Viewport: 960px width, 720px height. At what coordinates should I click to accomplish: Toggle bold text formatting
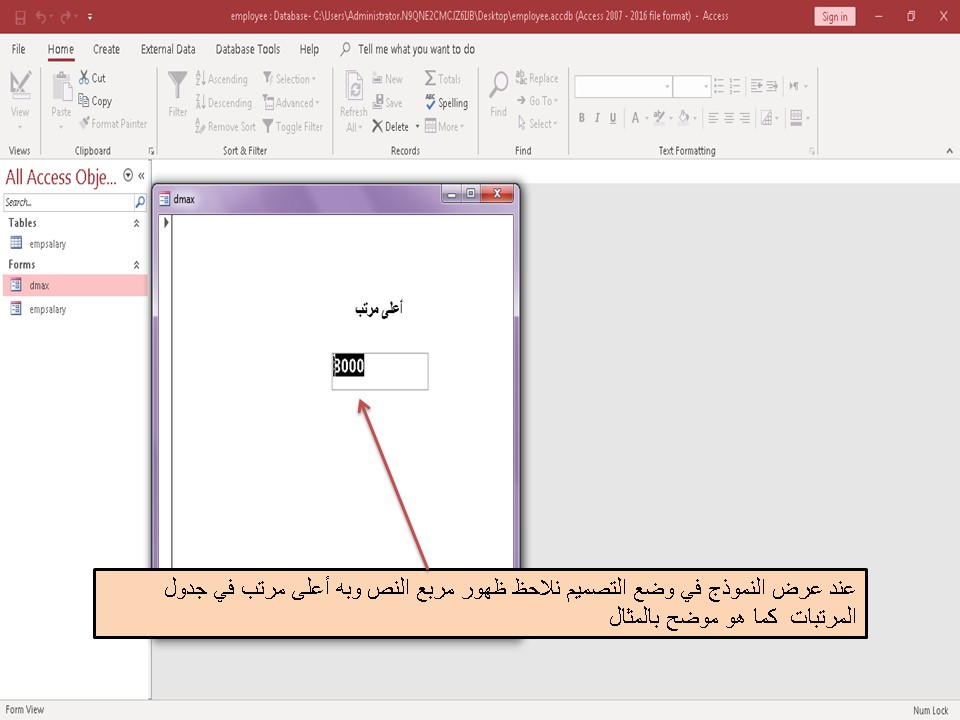pyautogui.click(x=581, y=117)
